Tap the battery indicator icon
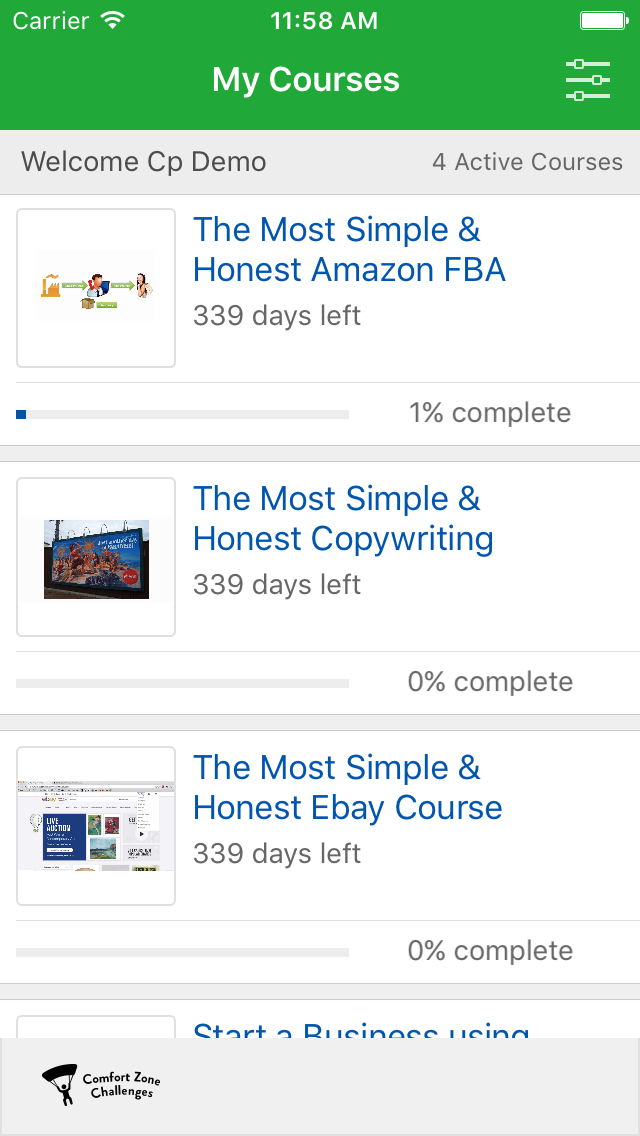 pyautogui.click(x=604, y=20)
